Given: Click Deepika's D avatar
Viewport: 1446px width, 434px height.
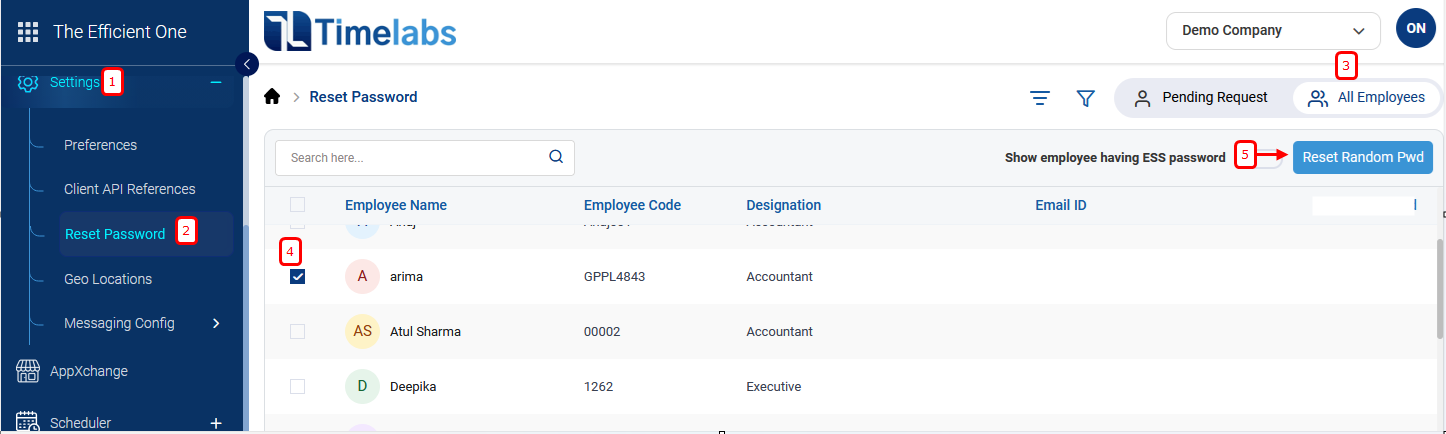Looking at the screenshot, I should 362,386.
